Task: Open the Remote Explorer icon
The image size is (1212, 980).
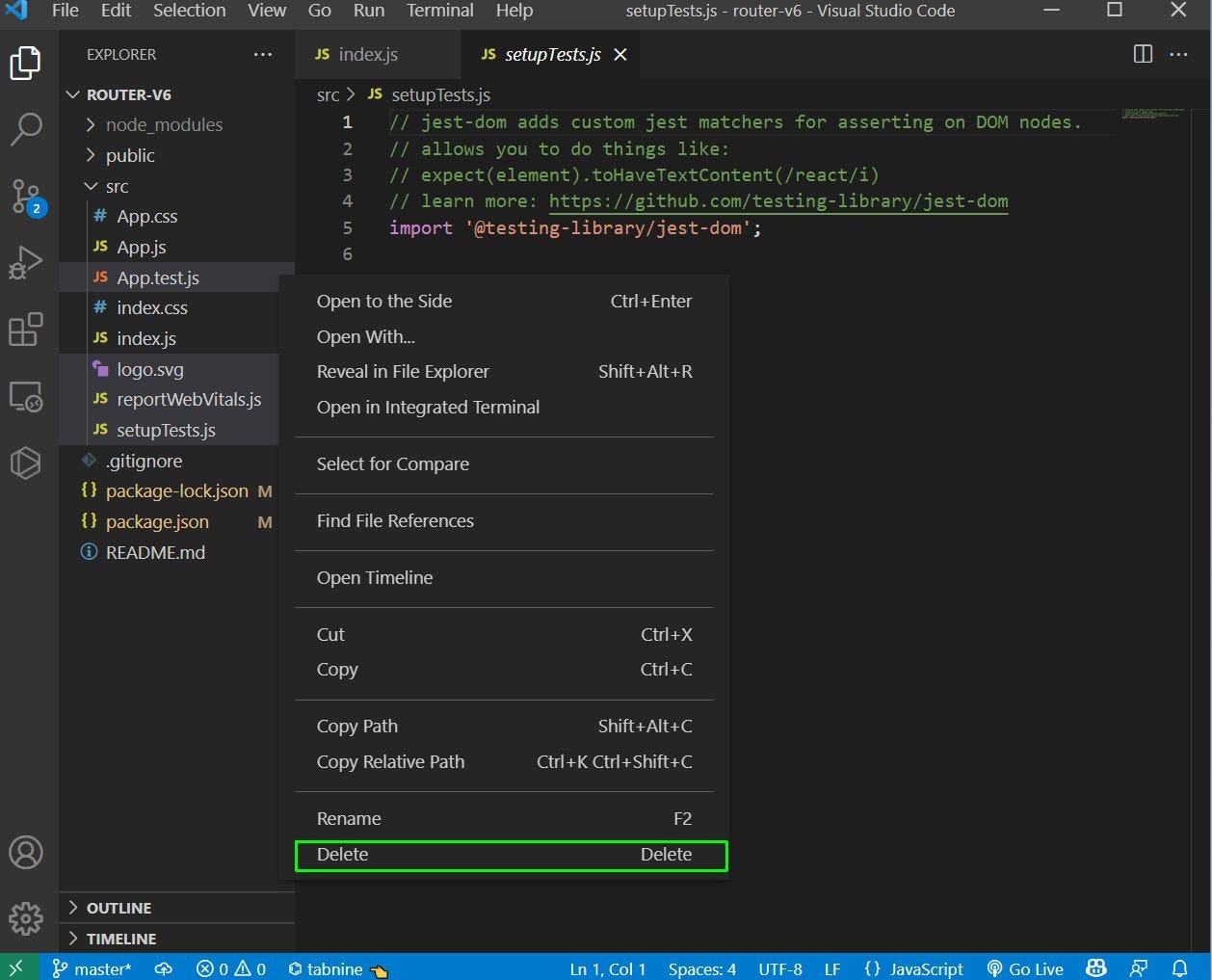Action: click(26, 396)
